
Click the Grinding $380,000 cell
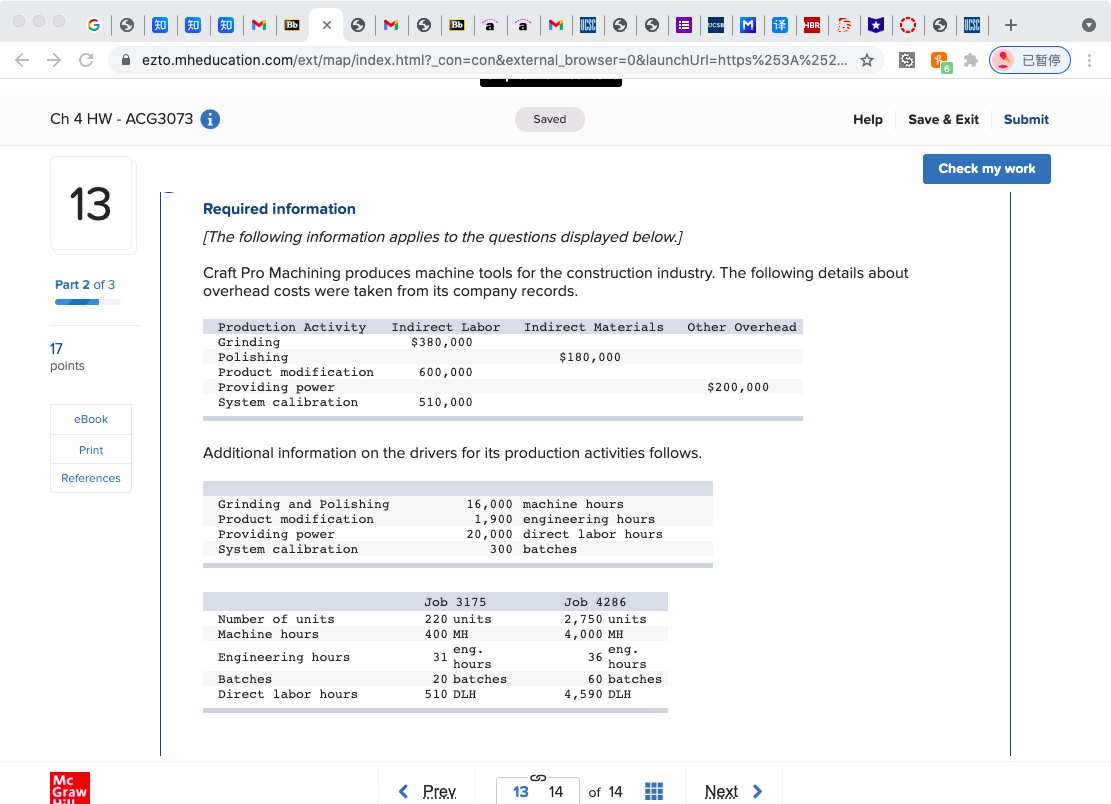441,342
